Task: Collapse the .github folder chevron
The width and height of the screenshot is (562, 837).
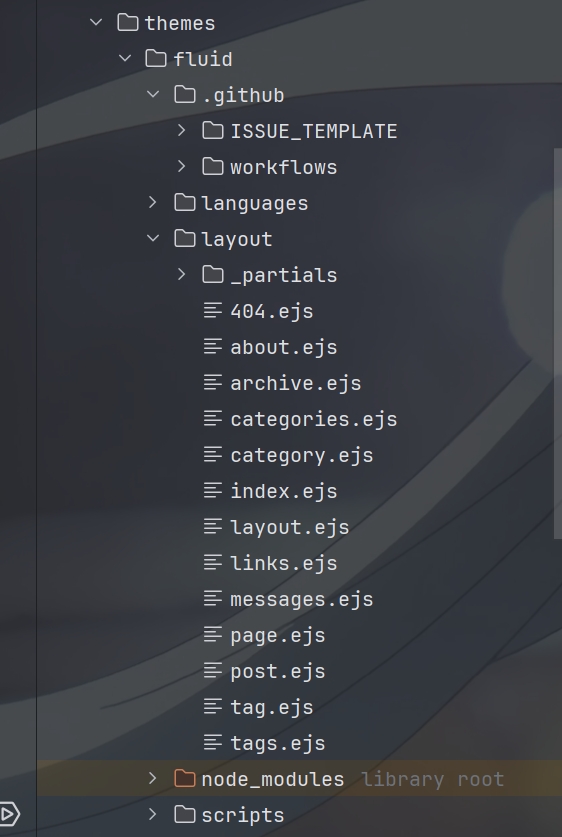Action: click(x=153, y=94)
